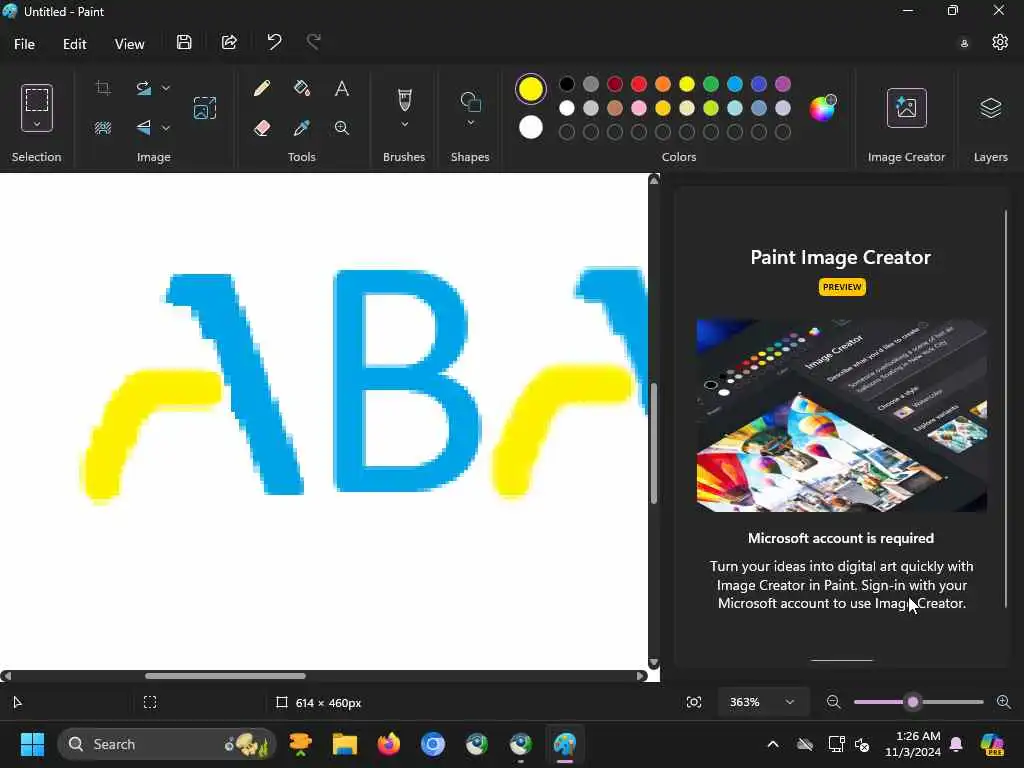Open Copilot preview from taskbar
The height and width of the screenshot is (768, 1024).
click(x=992, y=744)
